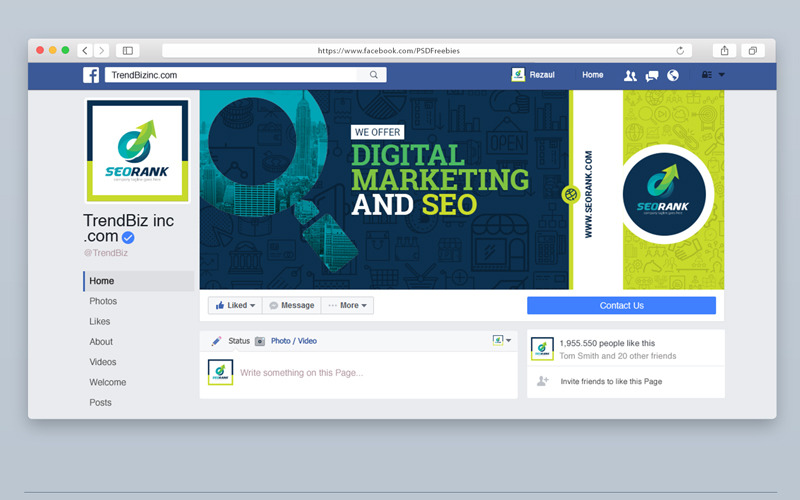The height and width of the screenshot is (500, 800).
Task: Open the SEORANK profile picture
Action: (137, 151)
